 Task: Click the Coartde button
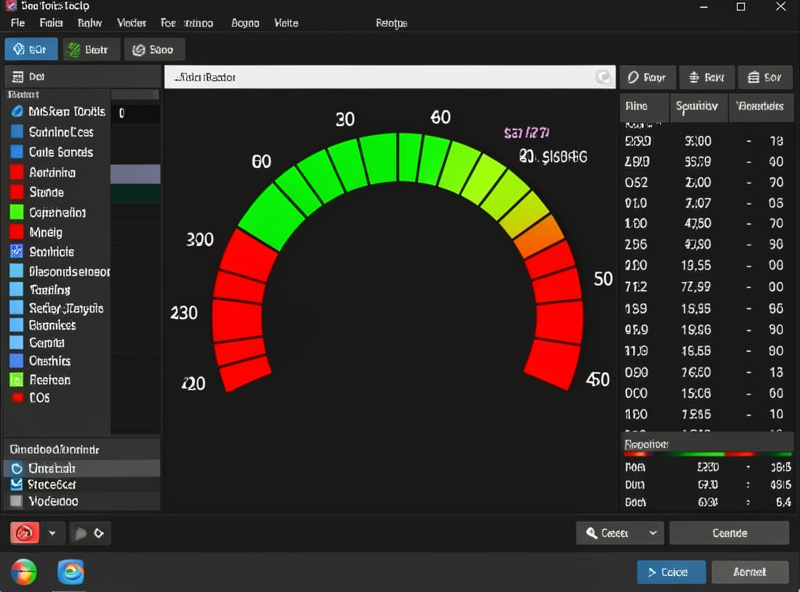pos(730,533)
